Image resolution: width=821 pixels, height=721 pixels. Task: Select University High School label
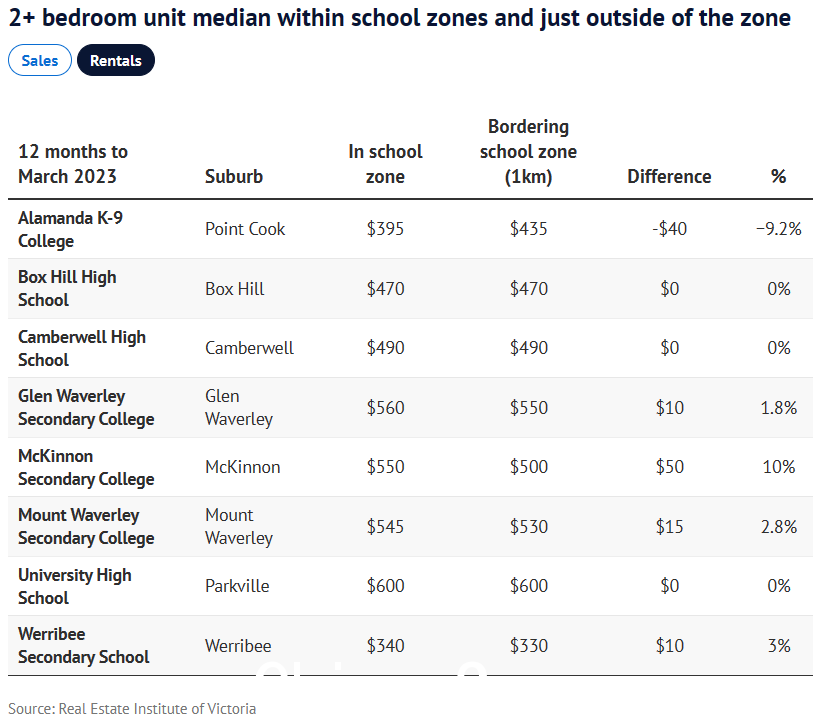coord(75,586)
